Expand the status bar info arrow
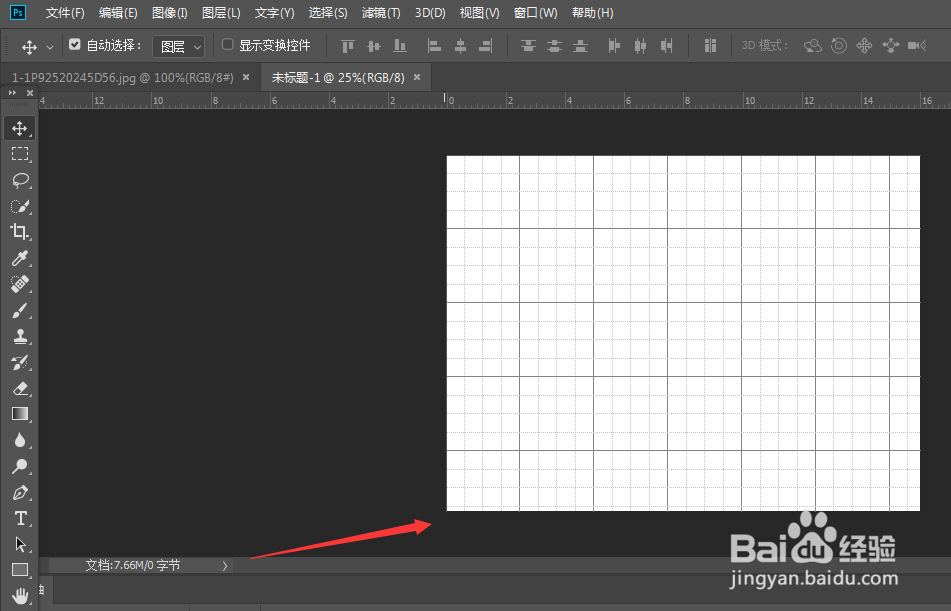Image resolution: width=951 pixels, height=611 pixels. [224, 565]
